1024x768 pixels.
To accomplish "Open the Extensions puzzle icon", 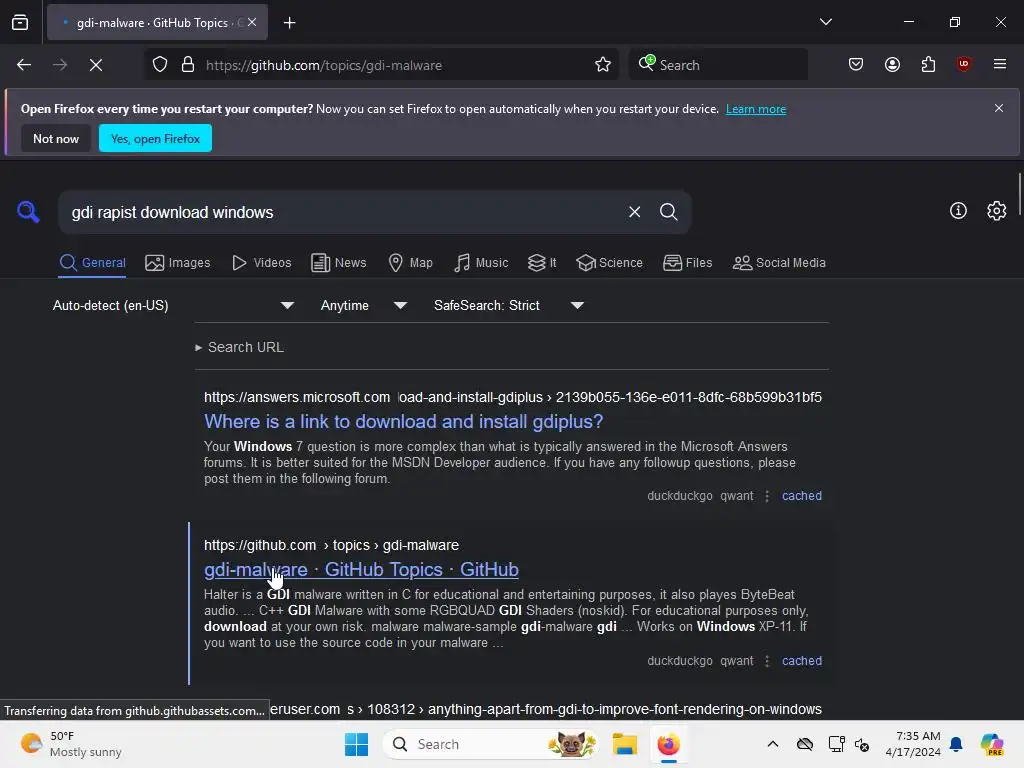I will [928, 64].
